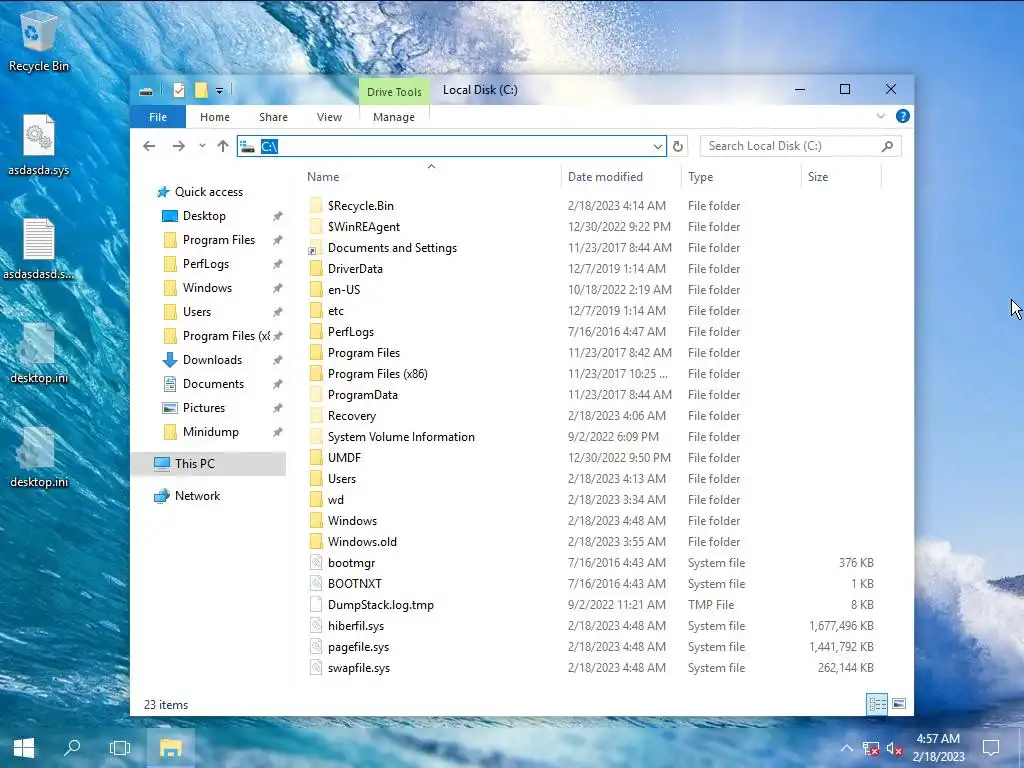The width and height of the screenshot is (1024, 768).
Task: Switch to Large icons view button
Action: tap(899, 704)
